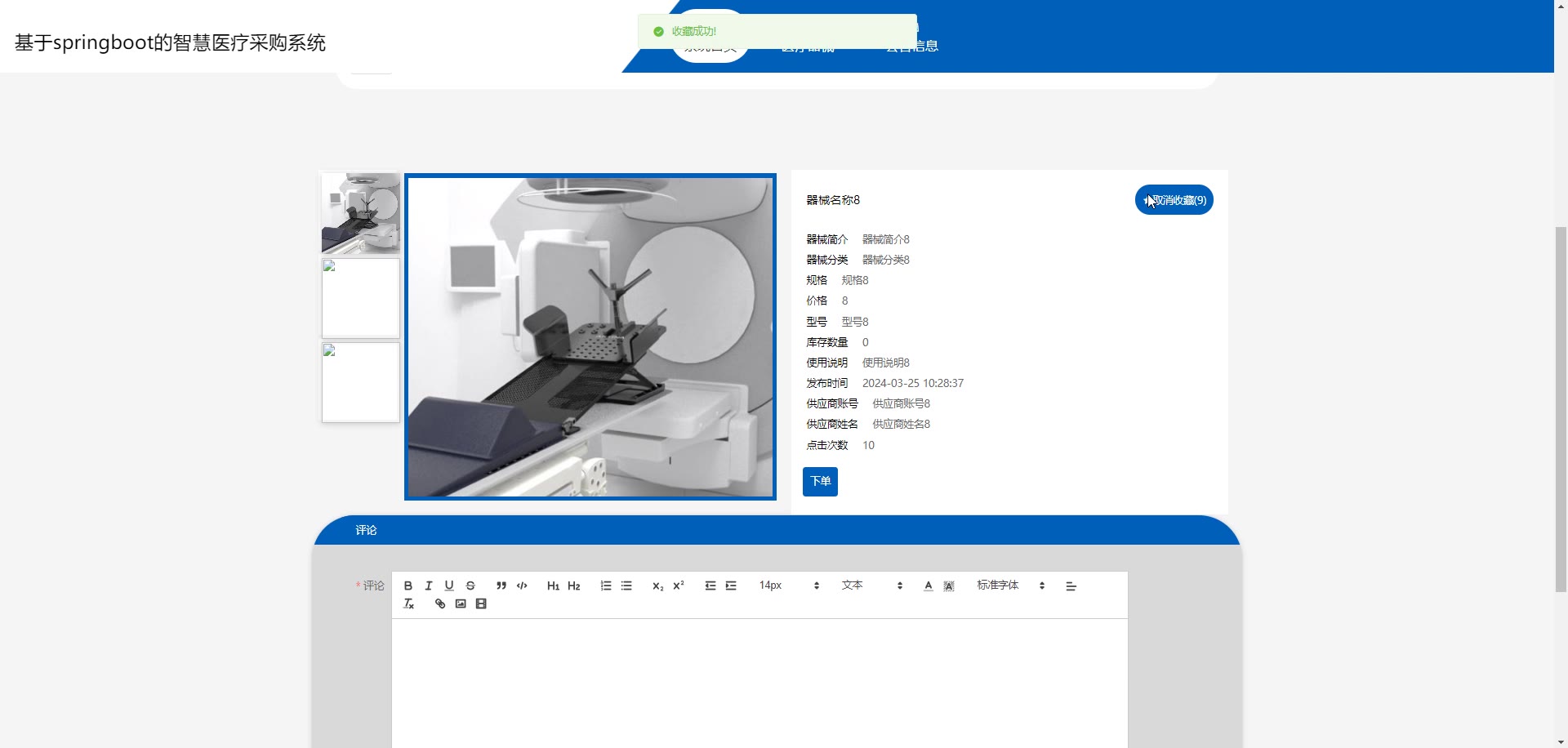
Task: Select the third broken thumbnail image
Action: [x=360, y=382]
